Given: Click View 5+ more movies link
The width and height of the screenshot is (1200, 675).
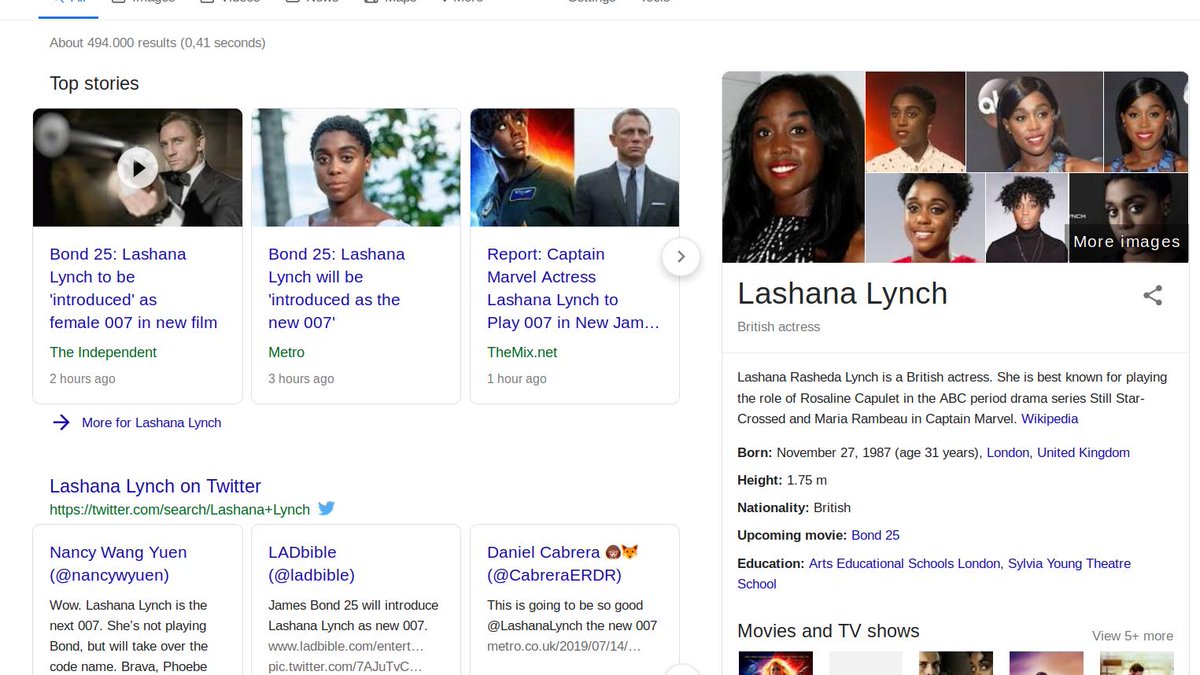Looking at the screenshot, I should 1132,636.
